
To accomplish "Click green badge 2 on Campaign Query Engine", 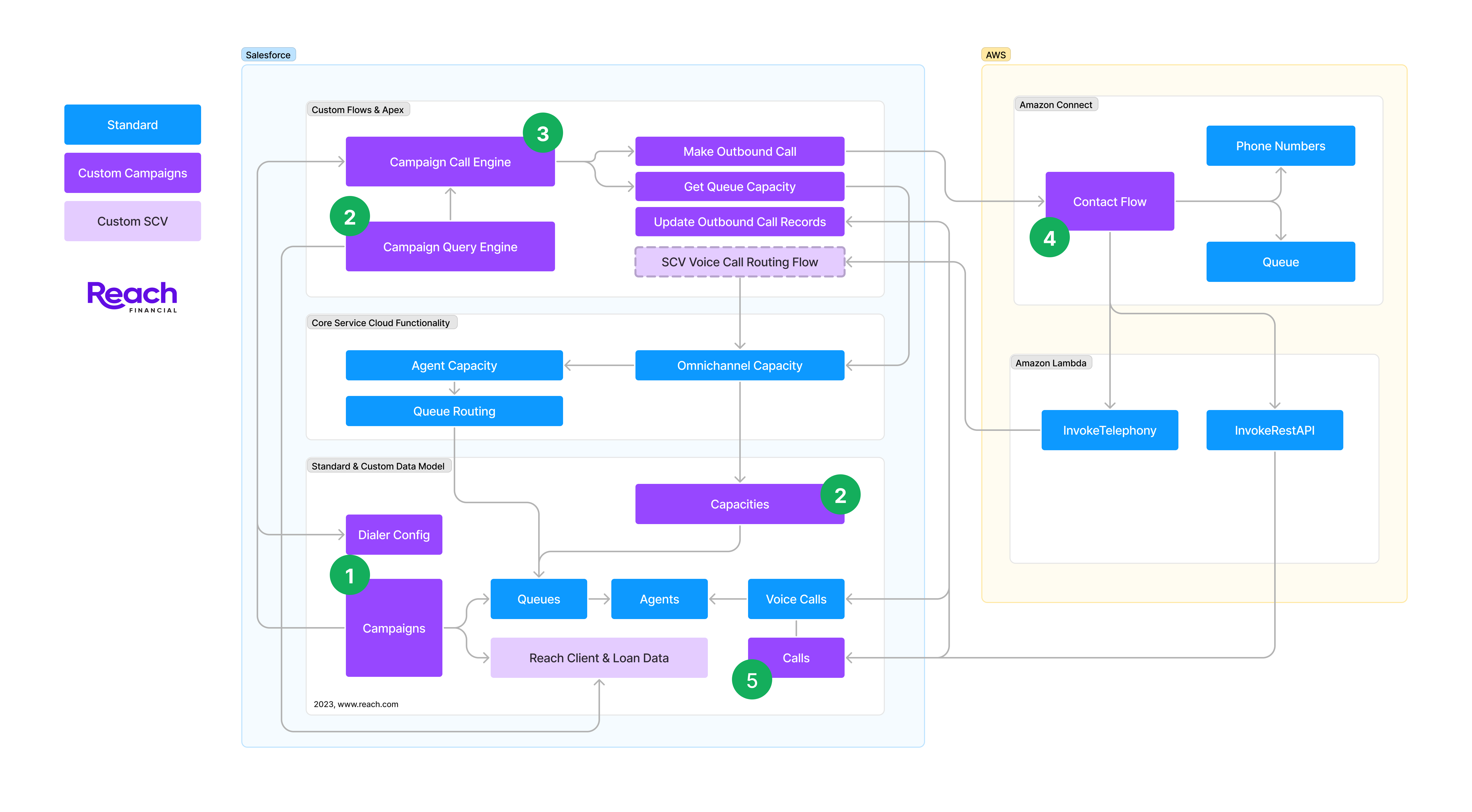I will point(350,216).
